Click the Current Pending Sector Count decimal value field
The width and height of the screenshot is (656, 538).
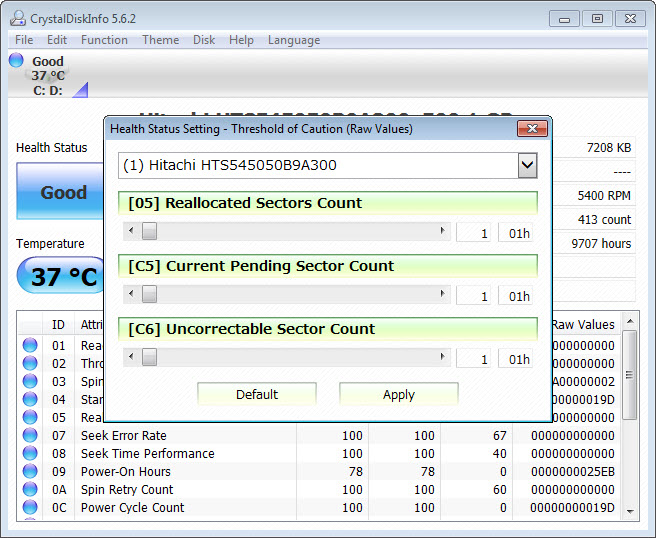(474, 296)
